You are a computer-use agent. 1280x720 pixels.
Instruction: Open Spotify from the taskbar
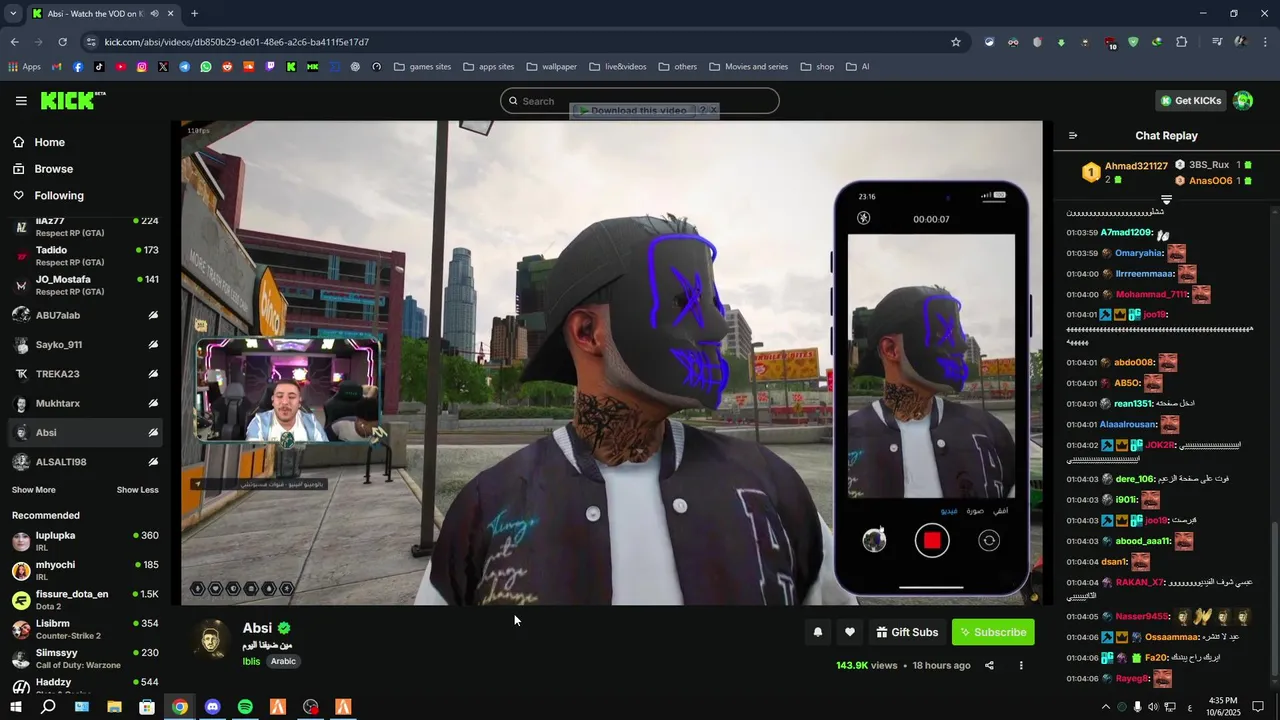(x=245, y=707)
